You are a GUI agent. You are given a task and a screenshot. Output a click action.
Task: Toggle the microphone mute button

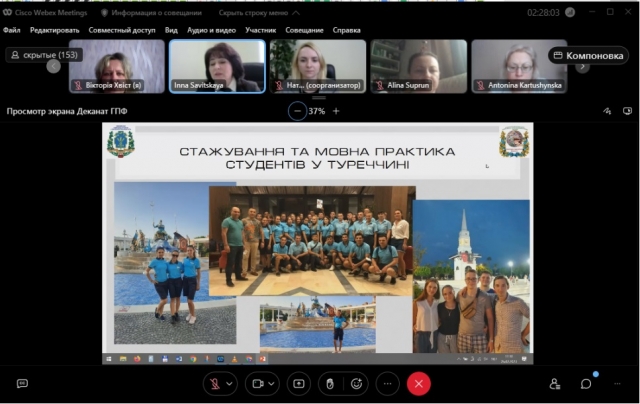(215, 384)
